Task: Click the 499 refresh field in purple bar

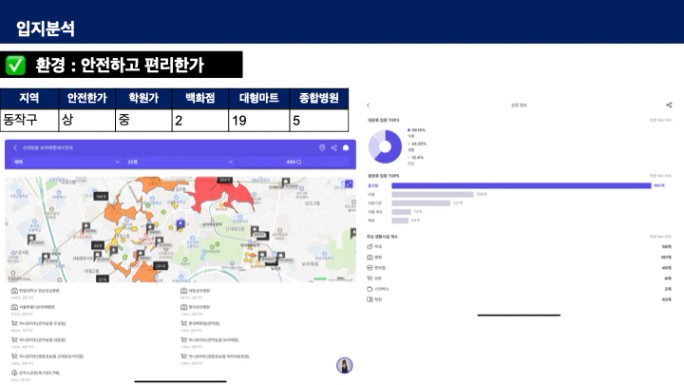Action: 294,162
